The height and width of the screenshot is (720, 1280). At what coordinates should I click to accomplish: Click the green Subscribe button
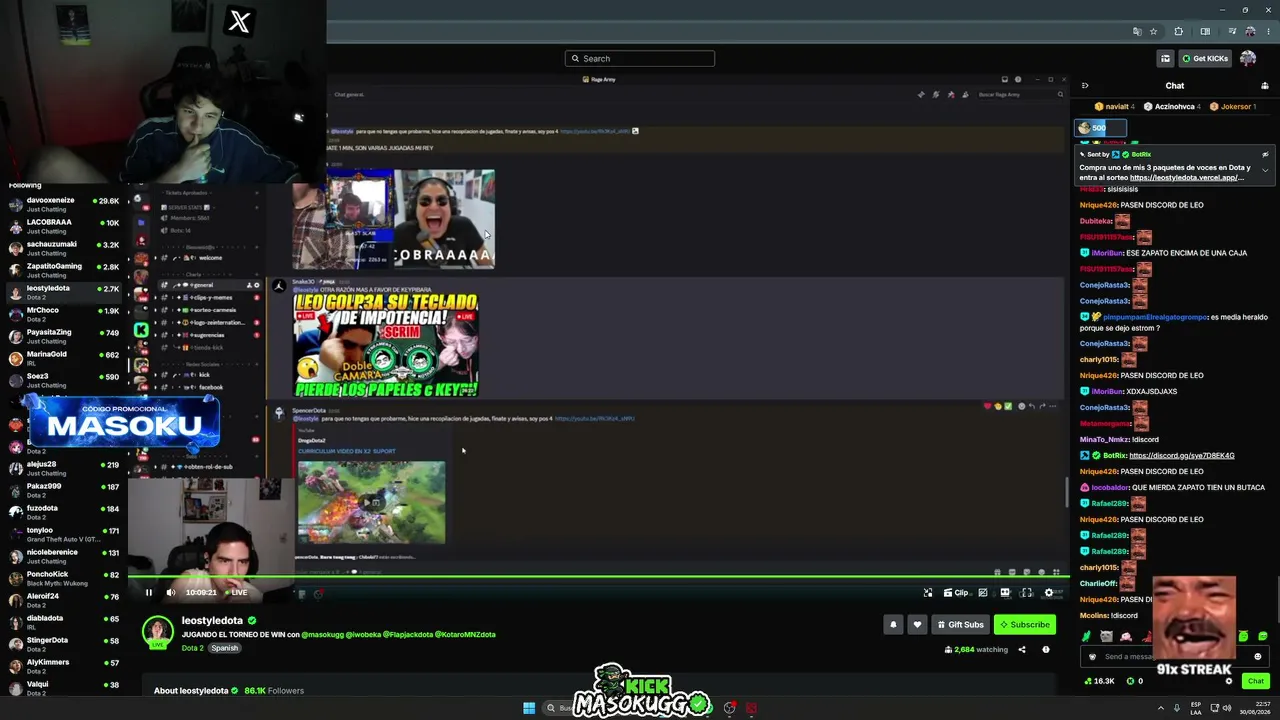point(1025,624)
